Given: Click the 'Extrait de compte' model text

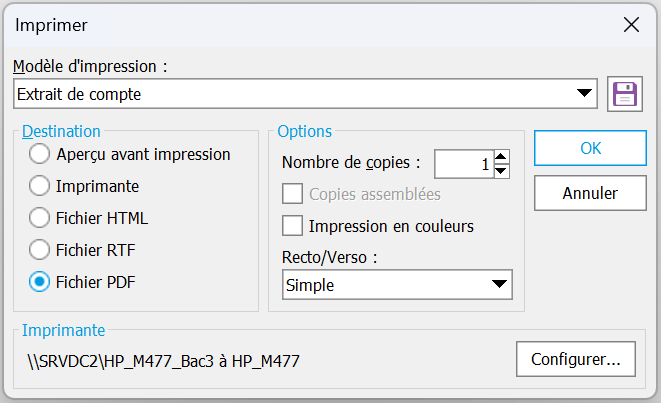Looking at the screenshot, I should 78,95.
